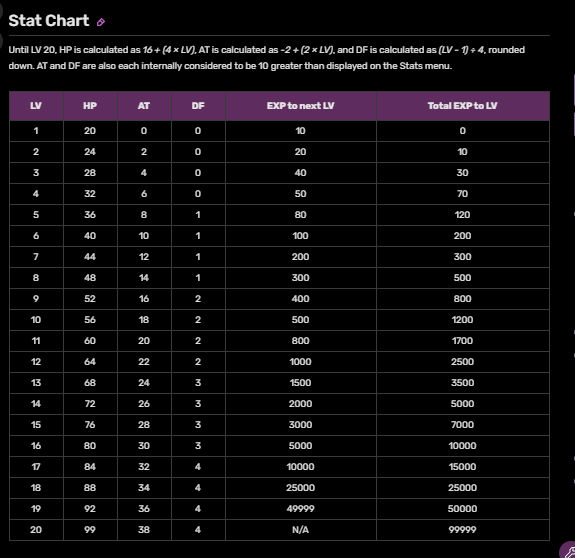Select HP value 36 in LV 5 row

pyautogui.click(x=90, y=214)
